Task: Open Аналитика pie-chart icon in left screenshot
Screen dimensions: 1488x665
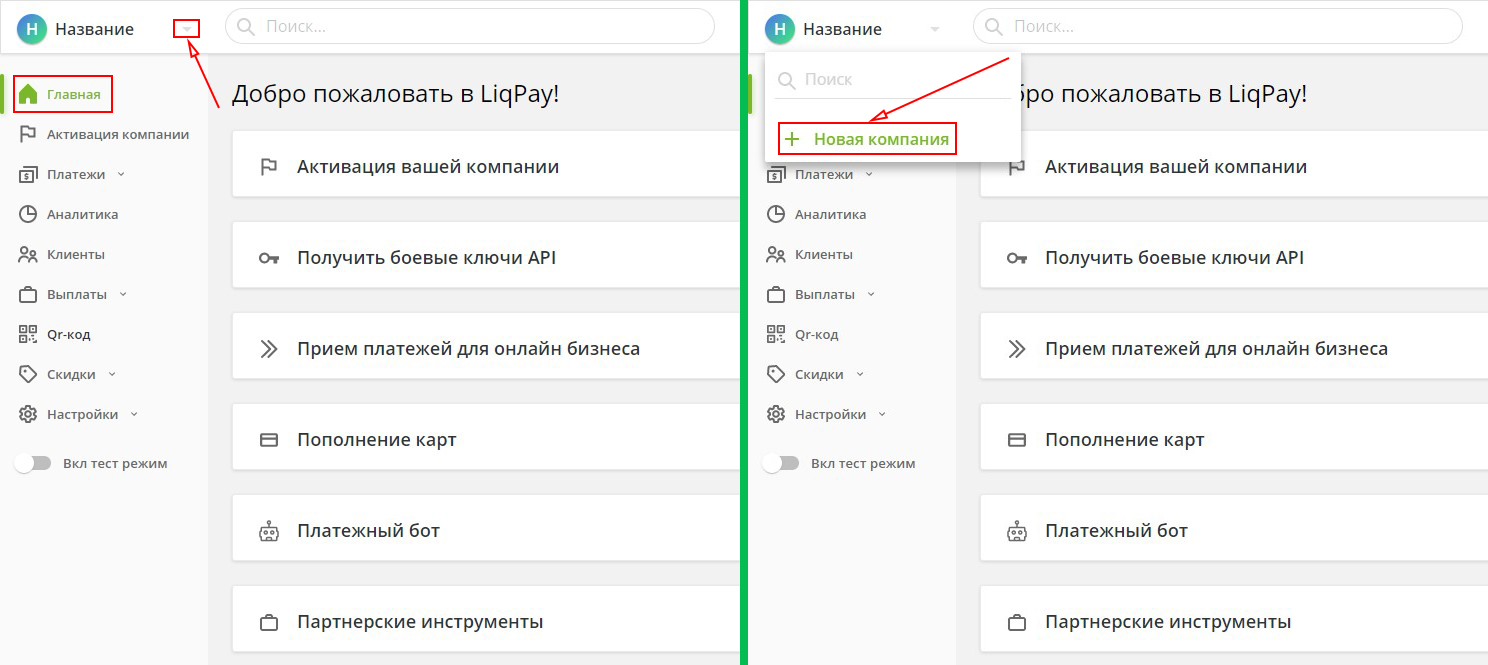Action: (x=28, y=214)
